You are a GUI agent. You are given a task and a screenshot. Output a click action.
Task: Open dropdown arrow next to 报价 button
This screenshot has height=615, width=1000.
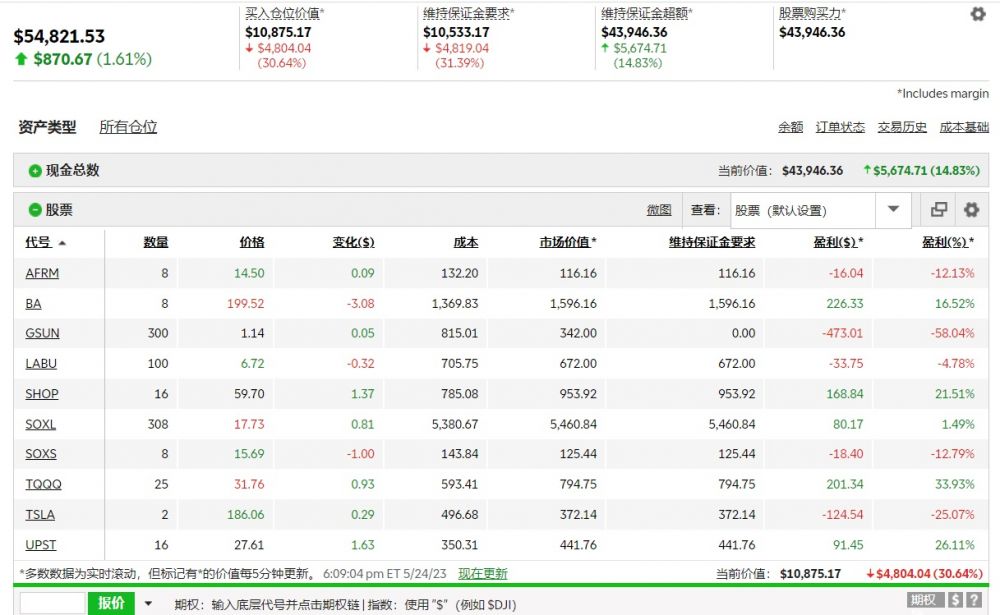click(149, 603)
